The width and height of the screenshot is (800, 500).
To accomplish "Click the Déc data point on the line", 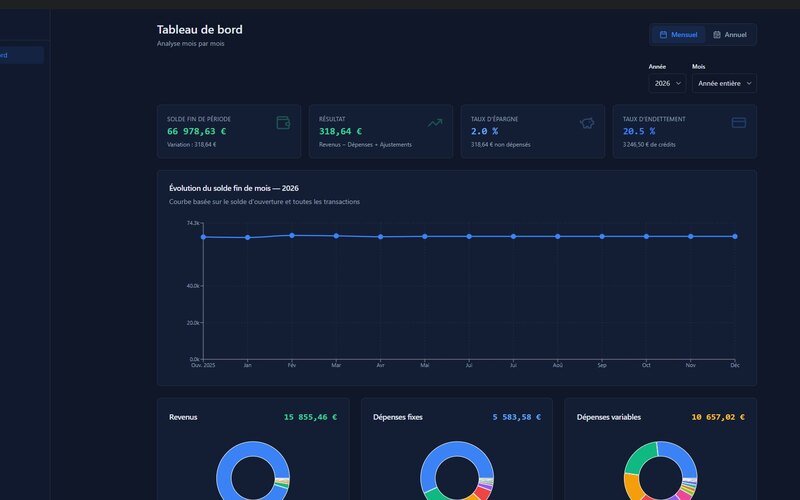I will (x=735, y=236).
